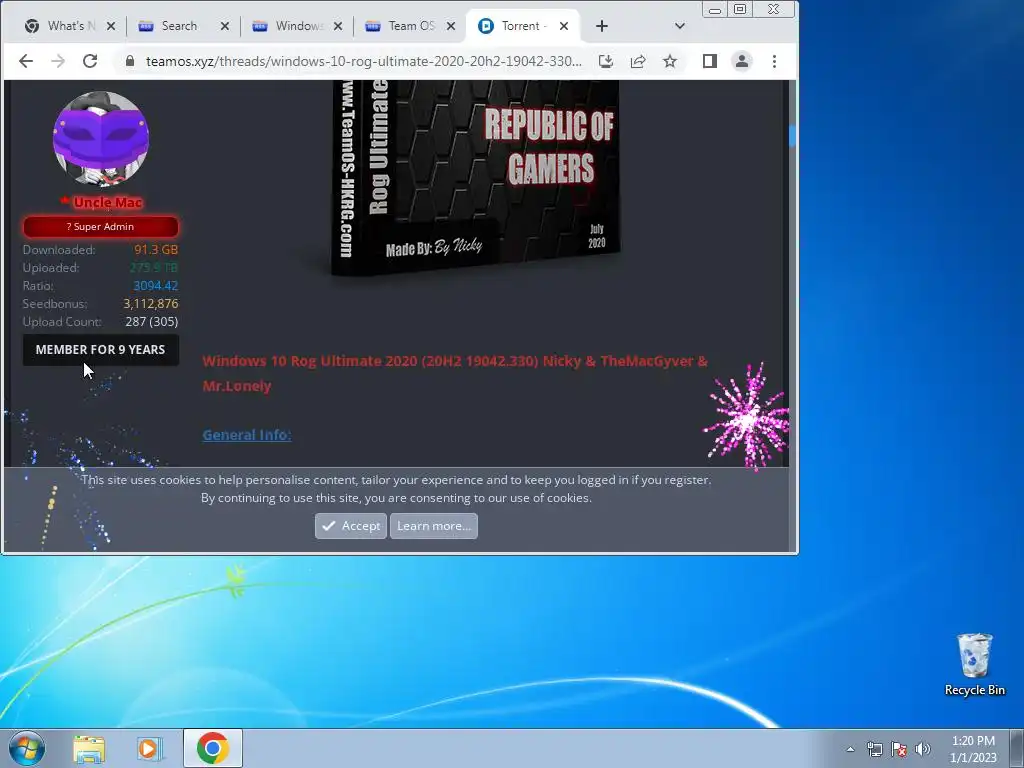Open the Action Center flag icon

point(899,749)
